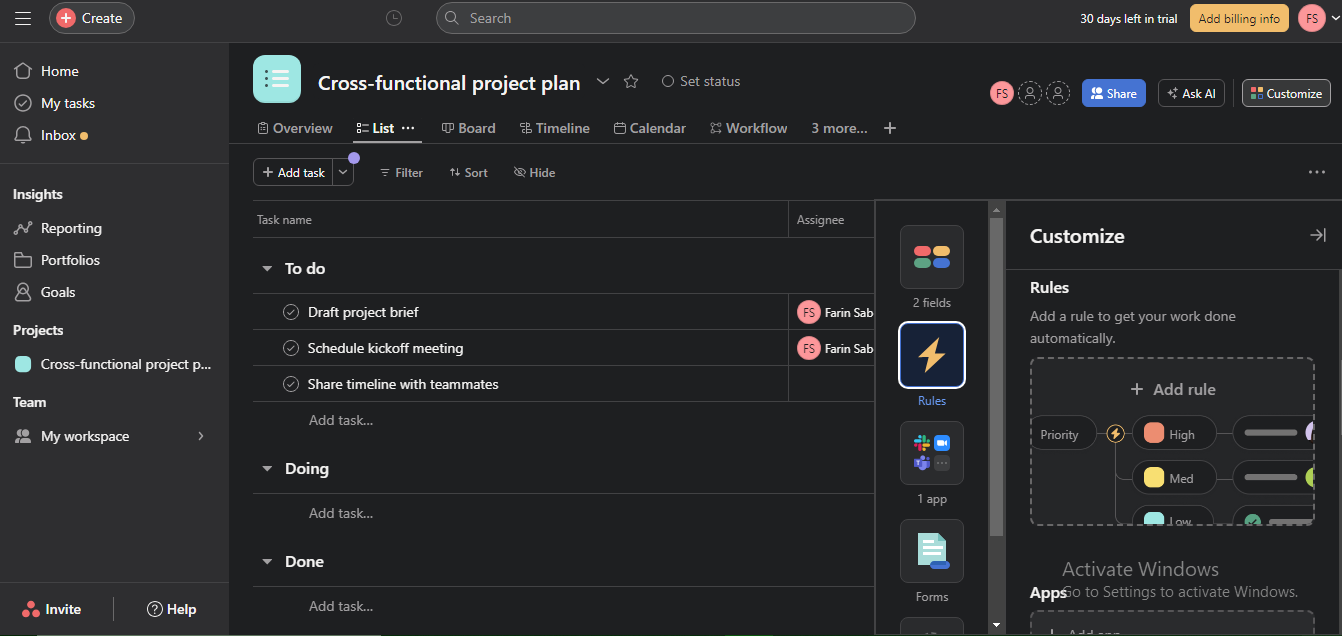Click the Fields icon showing 2 fields
The width and height of the screenshot is (1342, 636).
click(x=931, y=257)
